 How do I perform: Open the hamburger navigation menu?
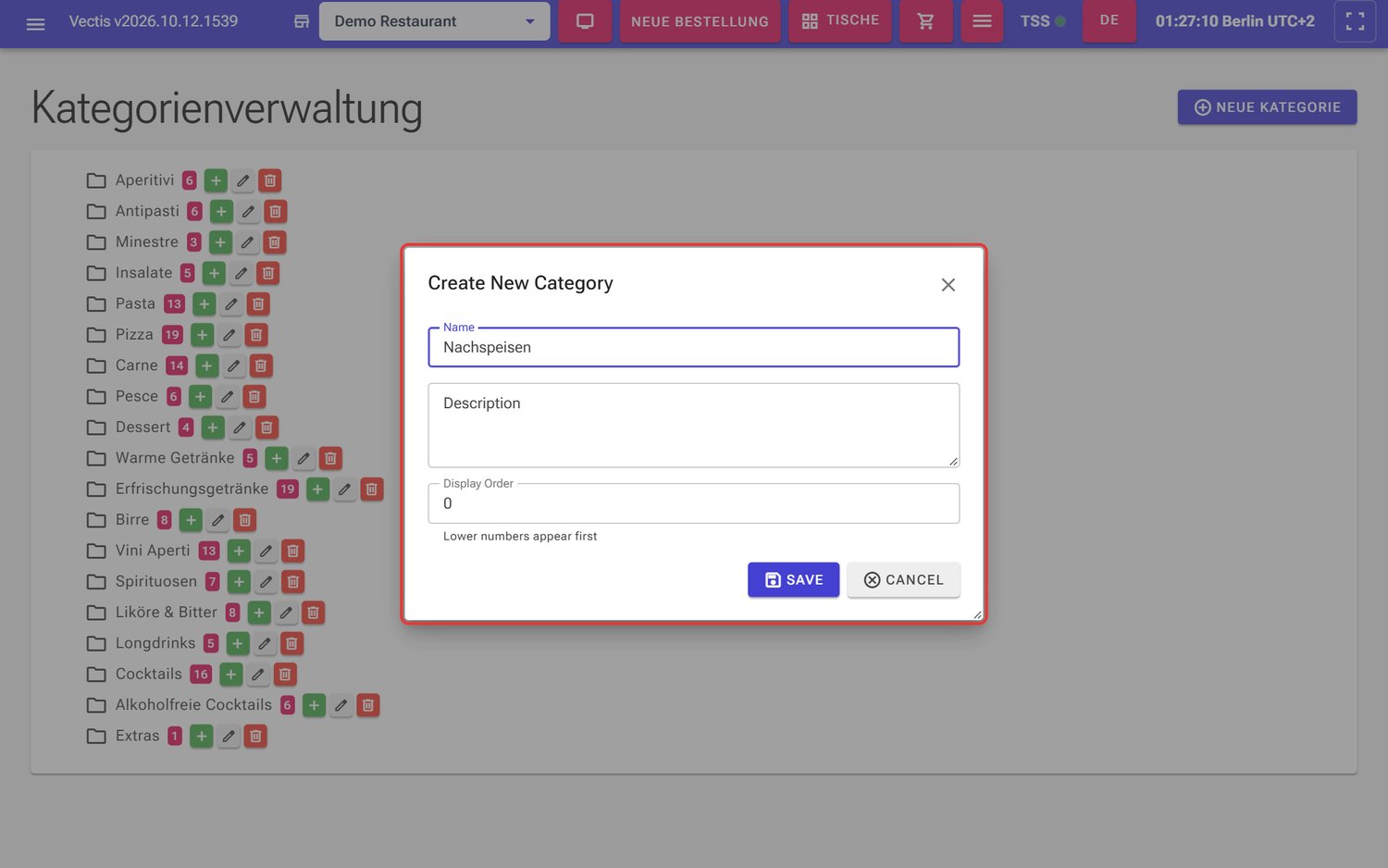[35, 22]
